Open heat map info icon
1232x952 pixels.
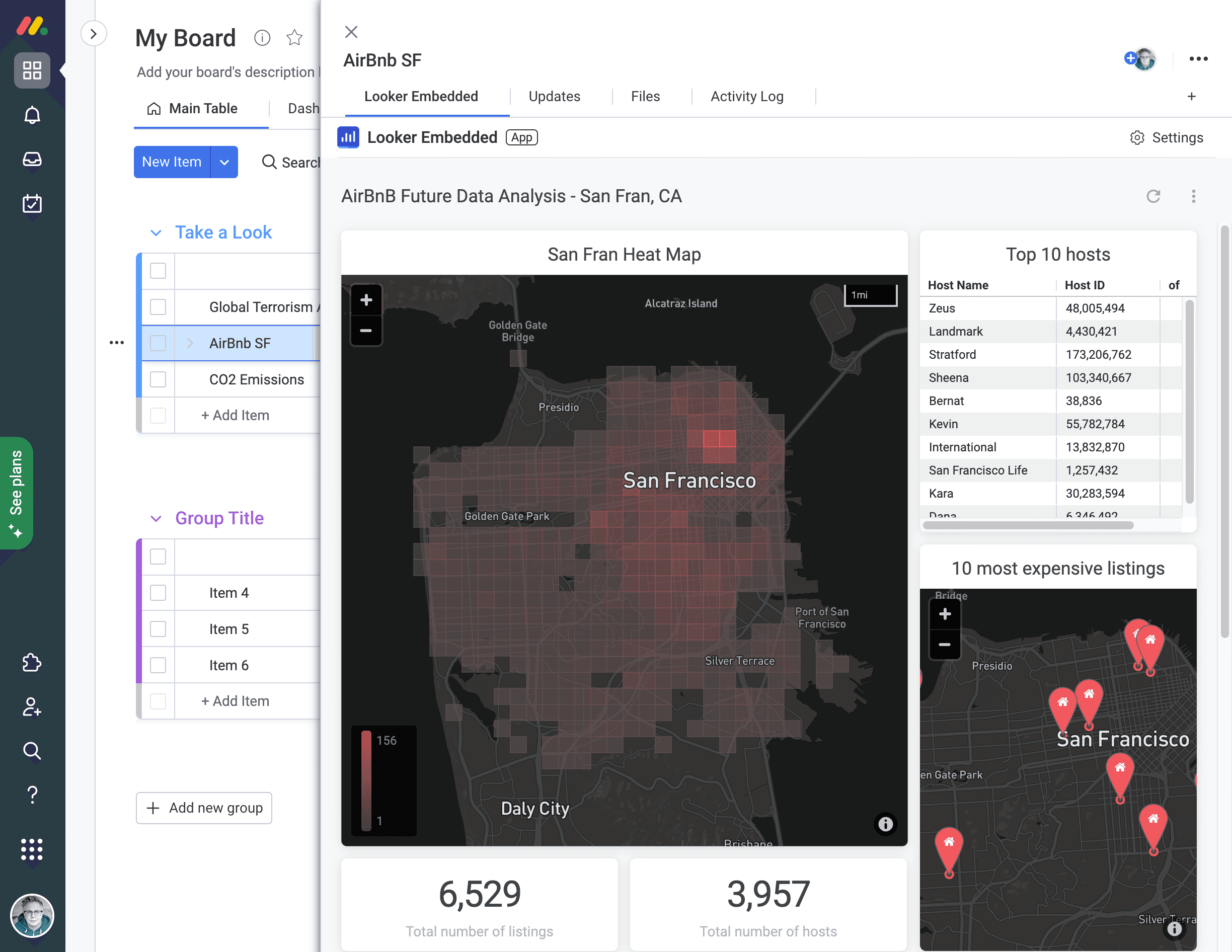885,824
